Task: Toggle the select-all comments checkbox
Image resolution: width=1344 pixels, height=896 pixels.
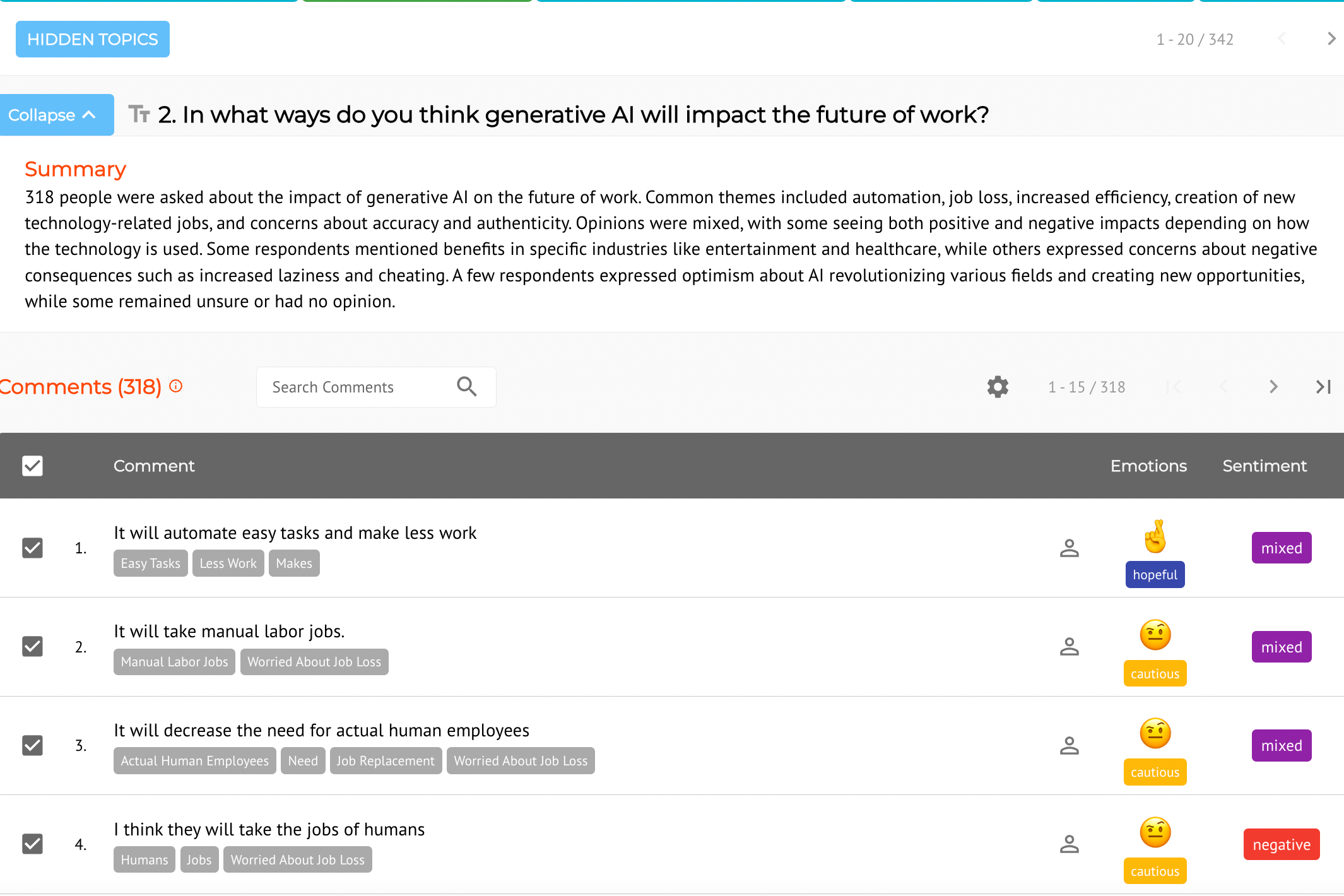Action: coord(32,466)
